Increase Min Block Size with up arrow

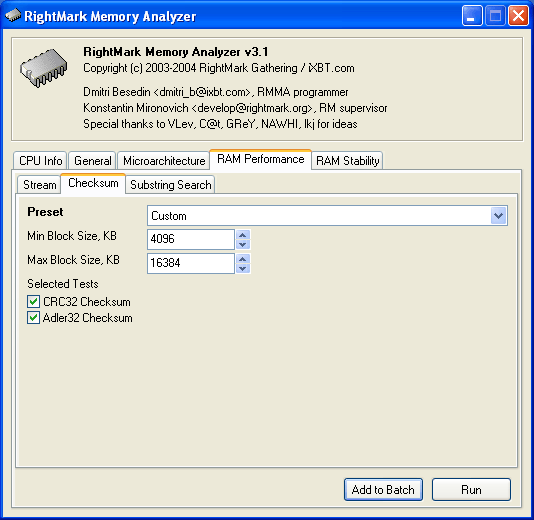pos(243,235)
